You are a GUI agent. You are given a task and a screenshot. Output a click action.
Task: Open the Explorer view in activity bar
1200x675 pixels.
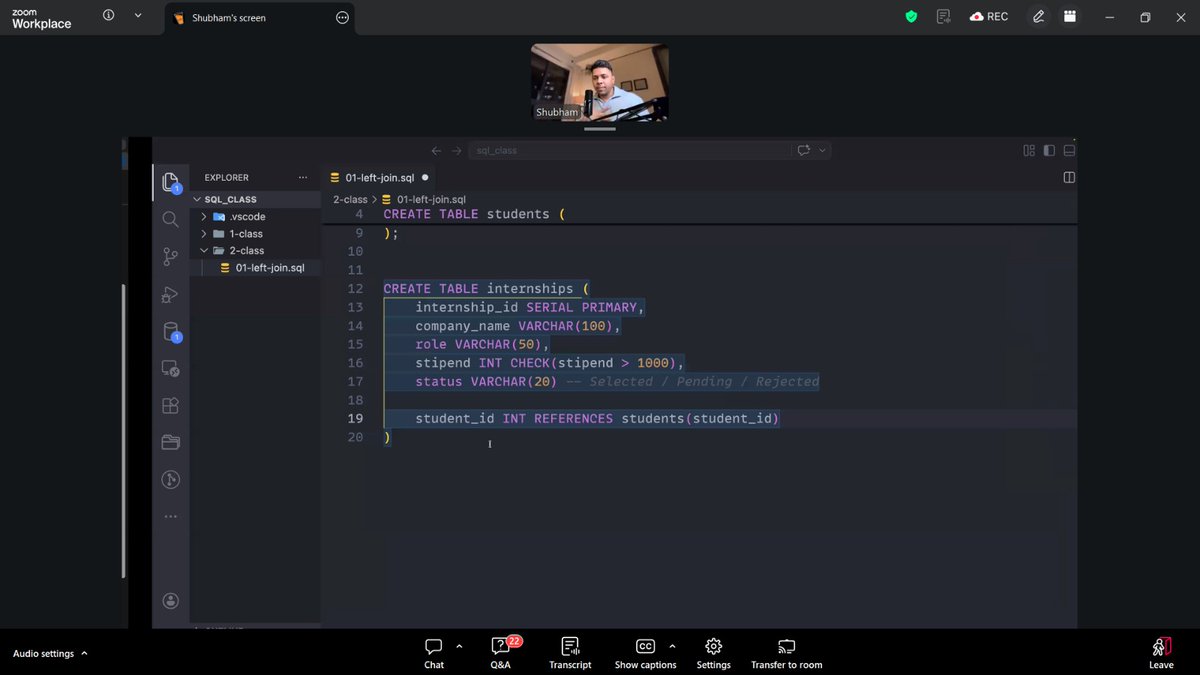(171, 181)
